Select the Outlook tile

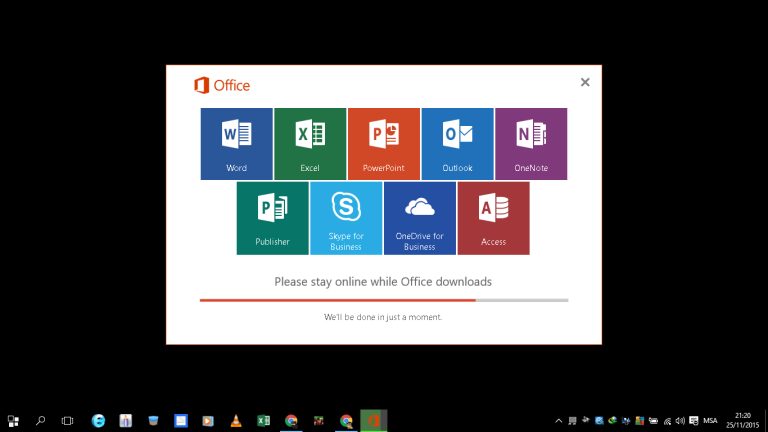[x=457, y=144]
